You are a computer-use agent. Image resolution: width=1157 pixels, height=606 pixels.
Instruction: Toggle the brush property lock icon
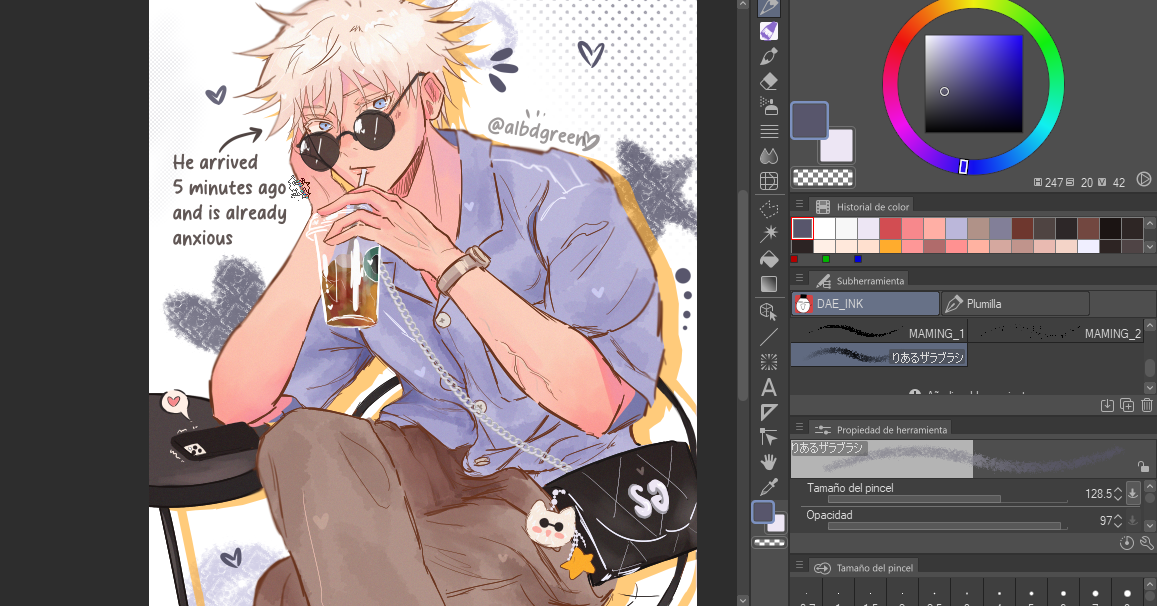[x=1143, y=466]
